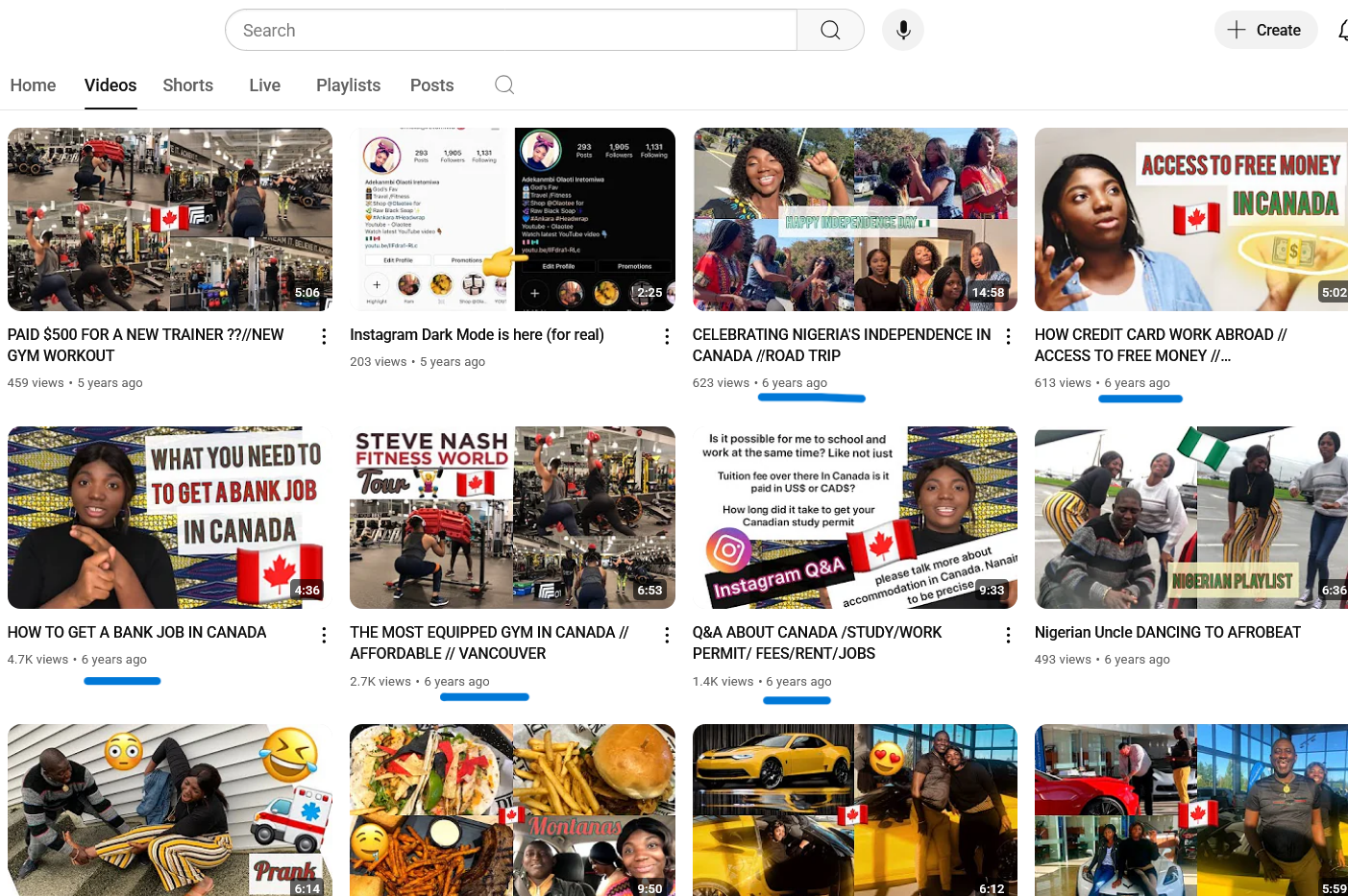Open options menu for Instagram Dark Mode video

coord(667,336)
